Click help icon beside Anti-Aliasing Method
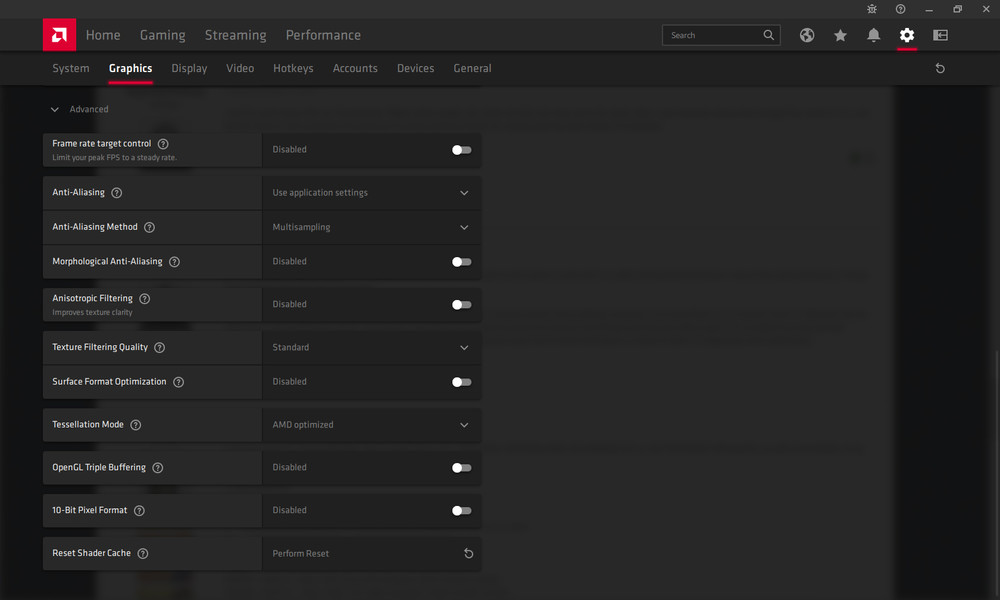Image resolution: width=1000 pixels, height=600 pixels. [x=150, y=227]
